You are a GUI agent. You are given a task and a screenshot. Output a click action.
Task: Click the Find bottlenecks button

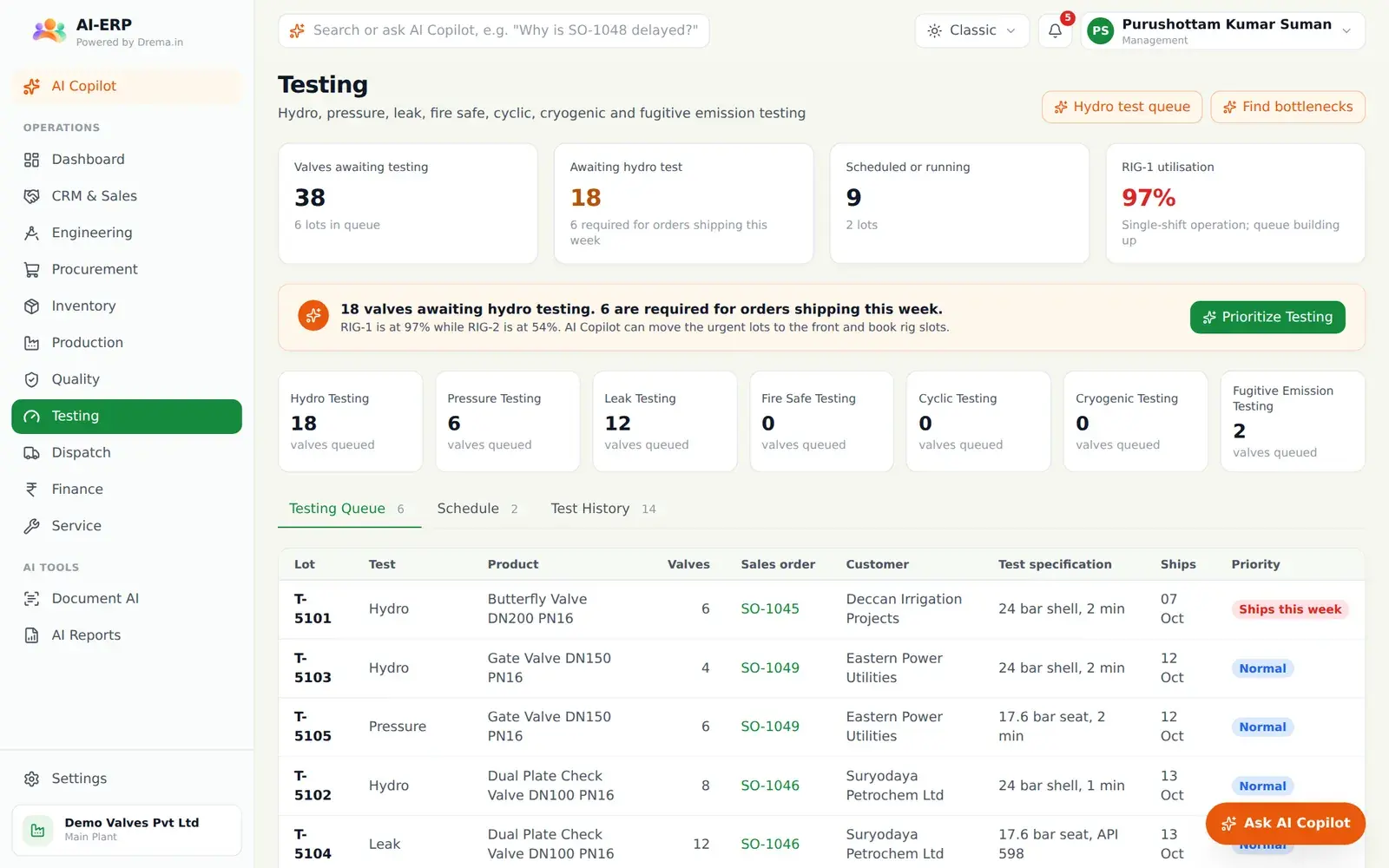coord(1287,107)
